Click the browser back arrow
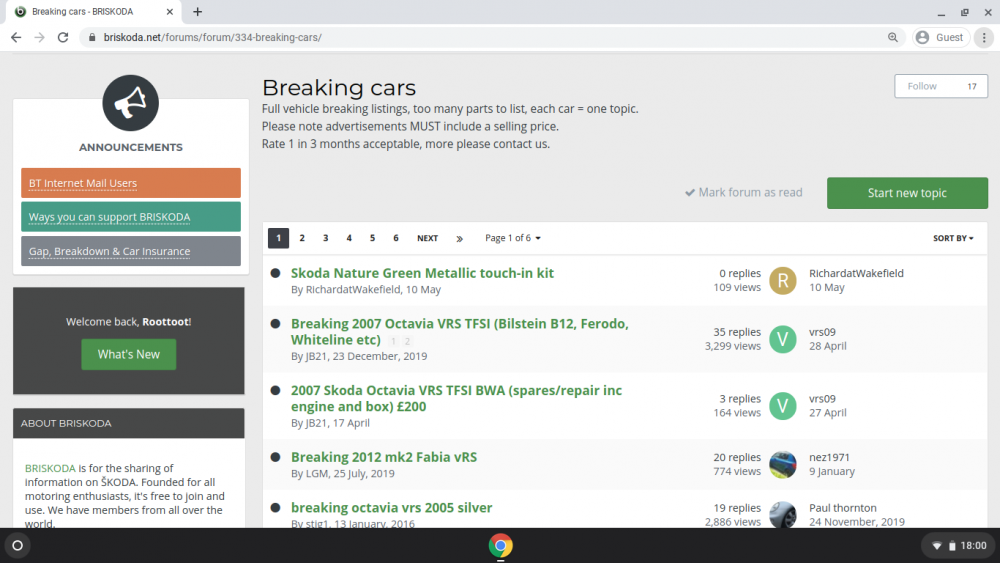This screenshot has height=563, width=1000. tap(16, 38)
